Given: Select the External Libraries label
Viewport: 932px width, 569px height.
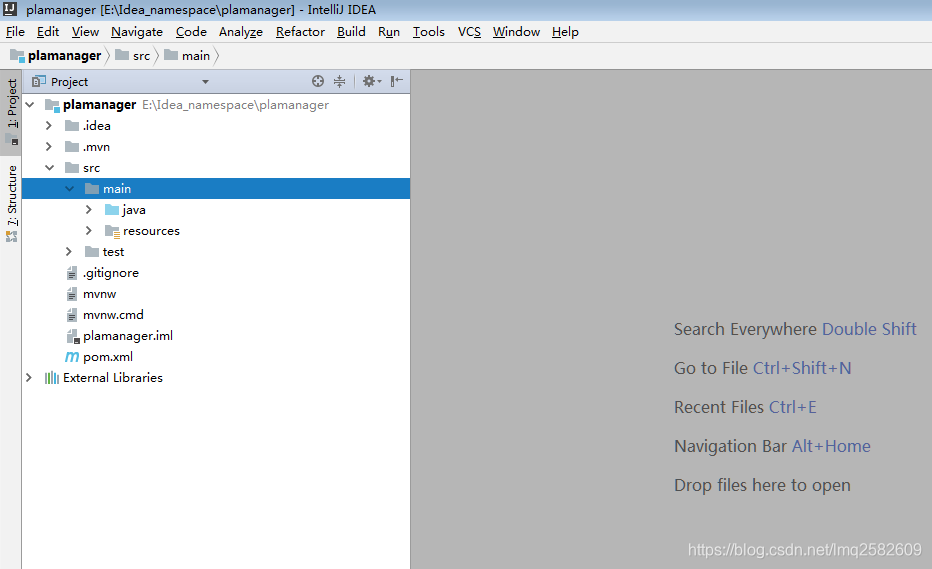Looking at the screenshot, I should [x=113, y=378].
